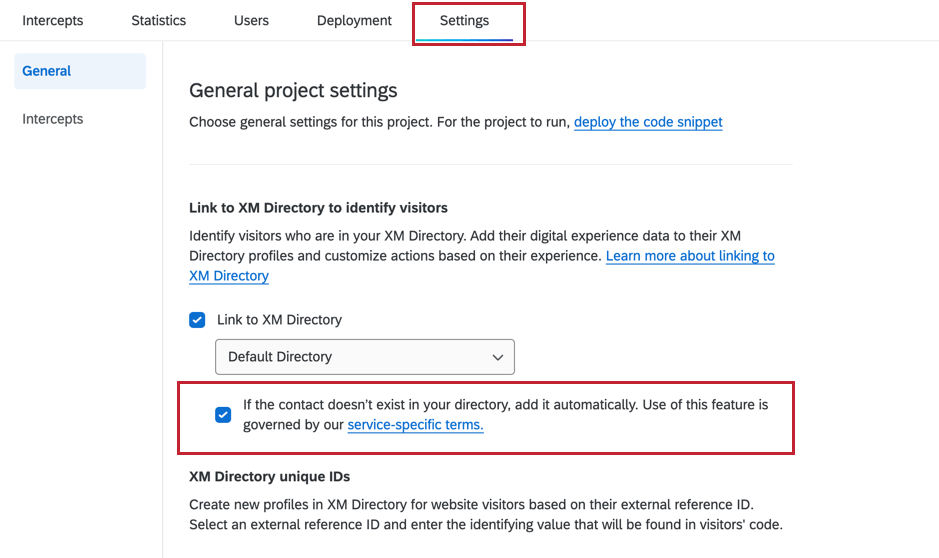Screen dimensions: 939x558
Task: Select General in the left sidebar
Action: (80, 71)
